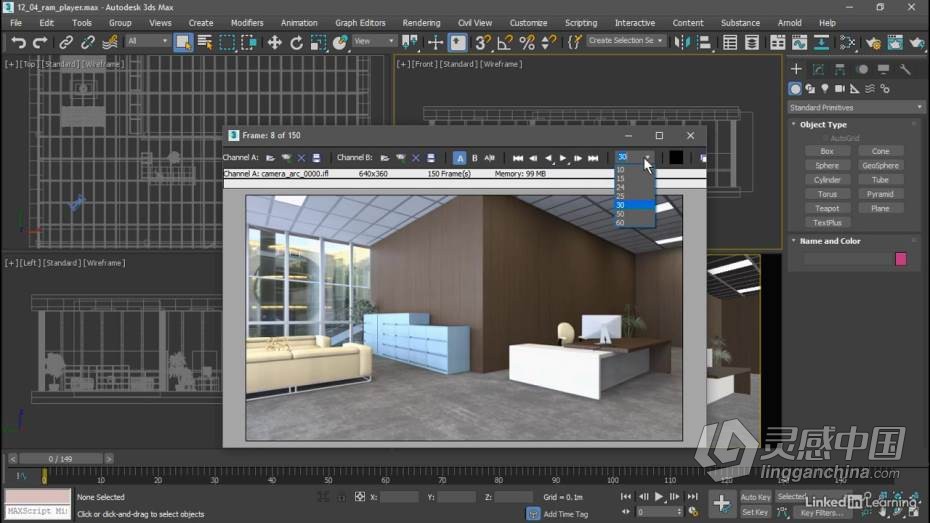The height and width of the screenshot is (523, 930).
Task: Open the Animation menu
Action: tap(299, 23)
